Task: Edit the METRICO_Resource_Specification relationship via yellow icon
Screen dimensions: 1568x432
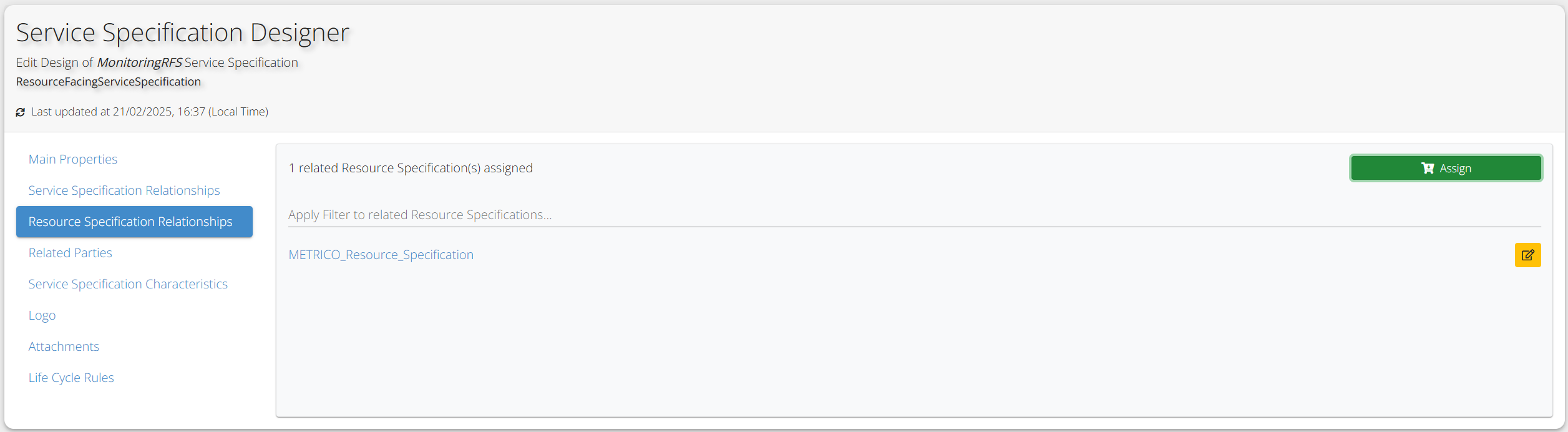Action: point(1527,255)
